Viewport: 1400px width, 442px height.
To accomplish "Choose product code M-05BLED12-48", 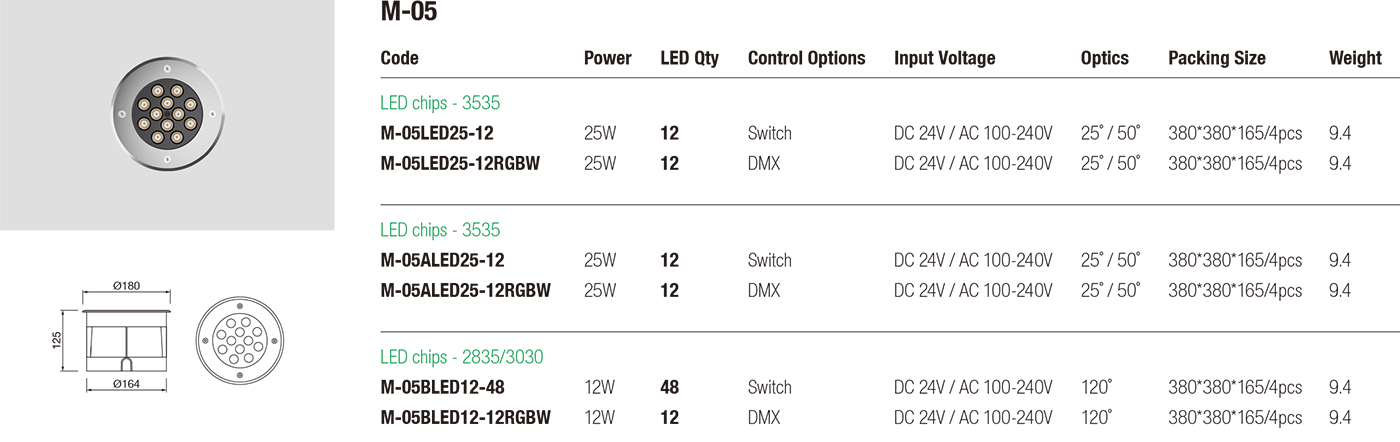I will [x=442, y=387].
